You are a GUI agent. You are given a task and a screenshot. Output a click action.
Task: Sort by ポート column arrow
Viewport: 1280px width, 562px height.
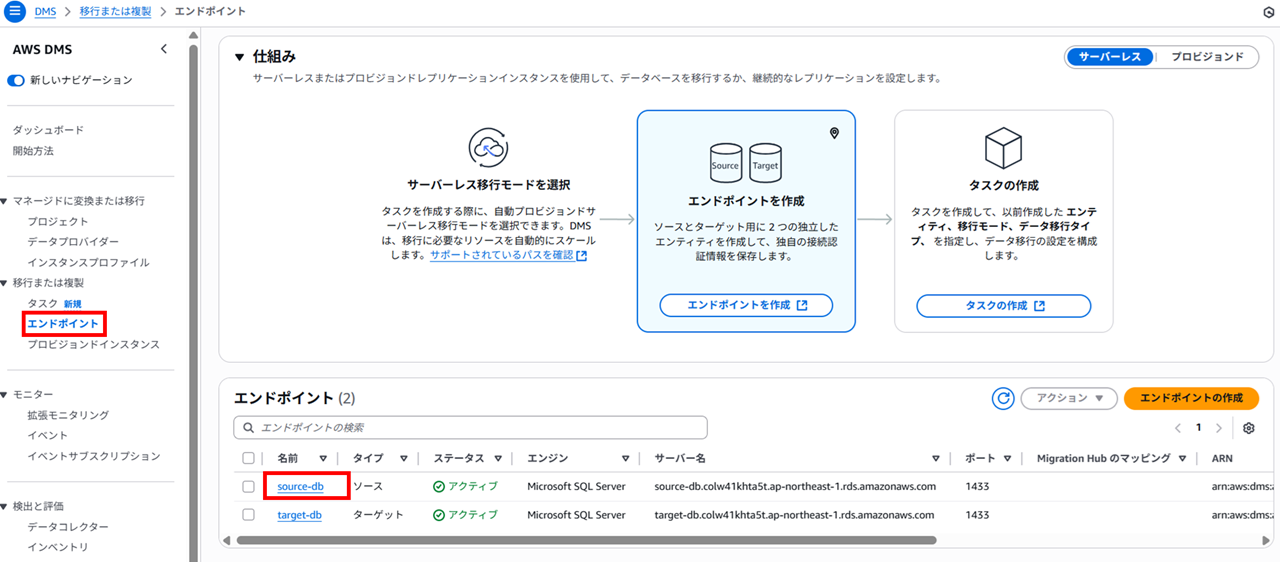(x=1005, y=459)
